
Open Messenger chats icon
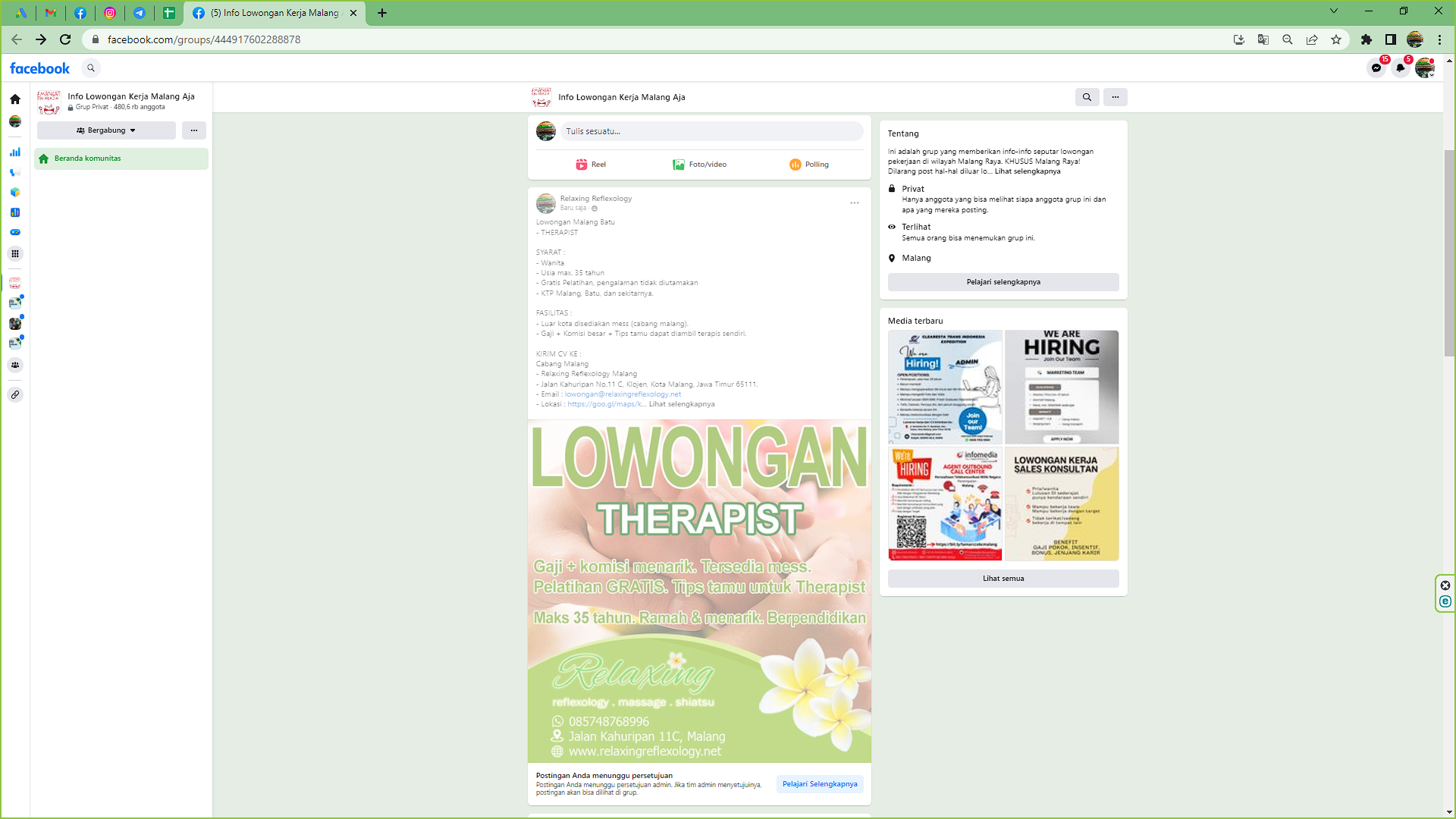1376,68
